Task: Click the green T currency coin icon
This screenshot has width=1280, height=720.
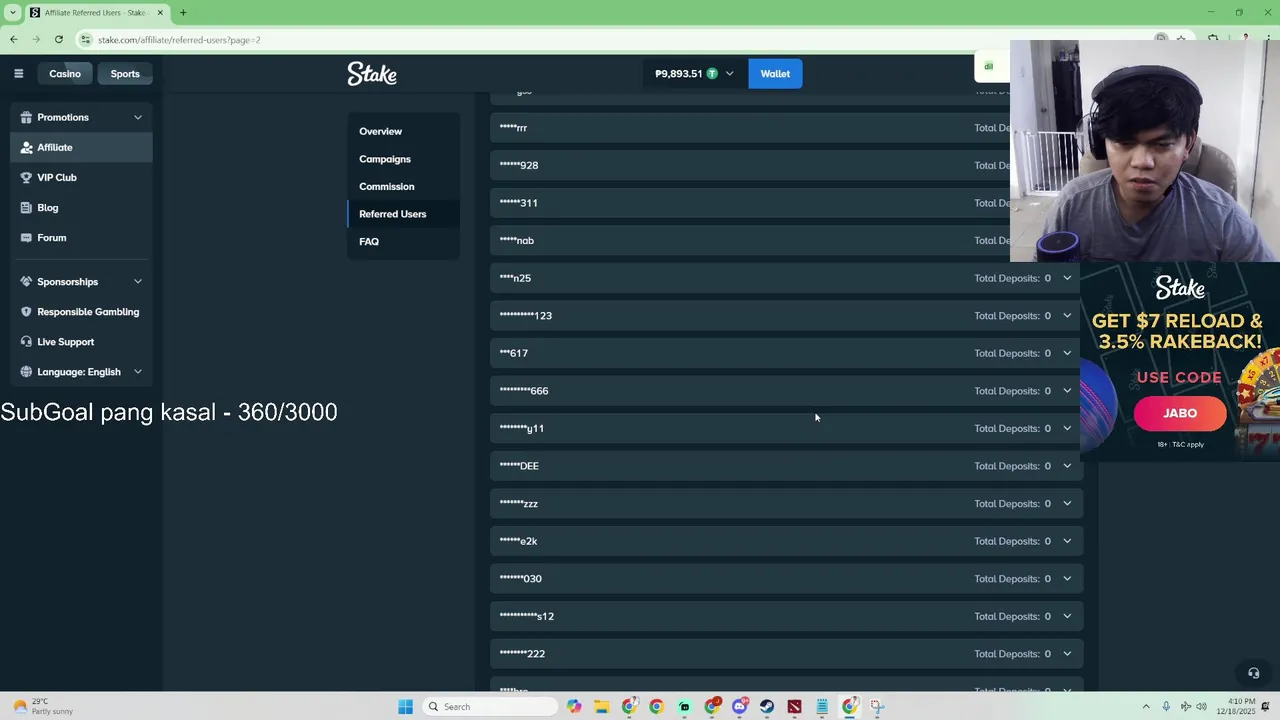Action: tap(712, 73)
